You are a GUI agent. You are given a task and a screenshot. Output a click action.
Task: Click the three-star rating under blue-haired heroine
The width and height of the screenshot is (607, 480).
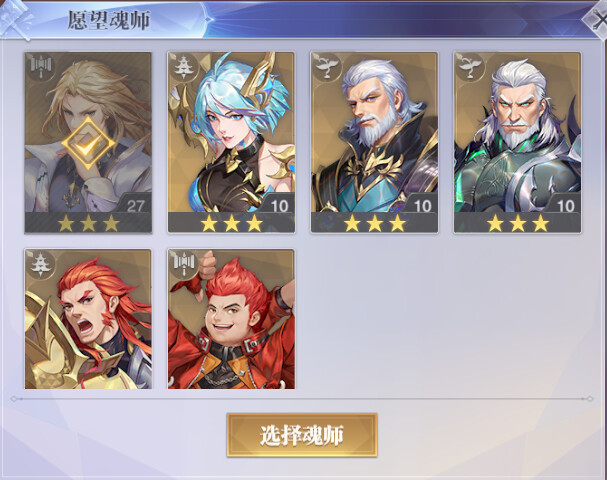pos(231,223)
